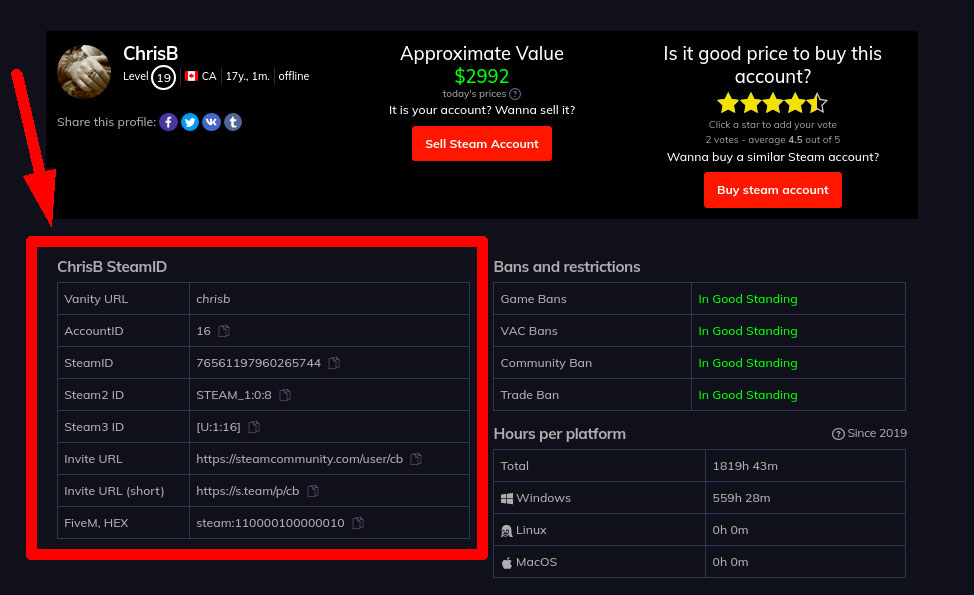Viewport: 974px width, 595px height.
Task: Share profile on Twitter
Action: [190, 122]
